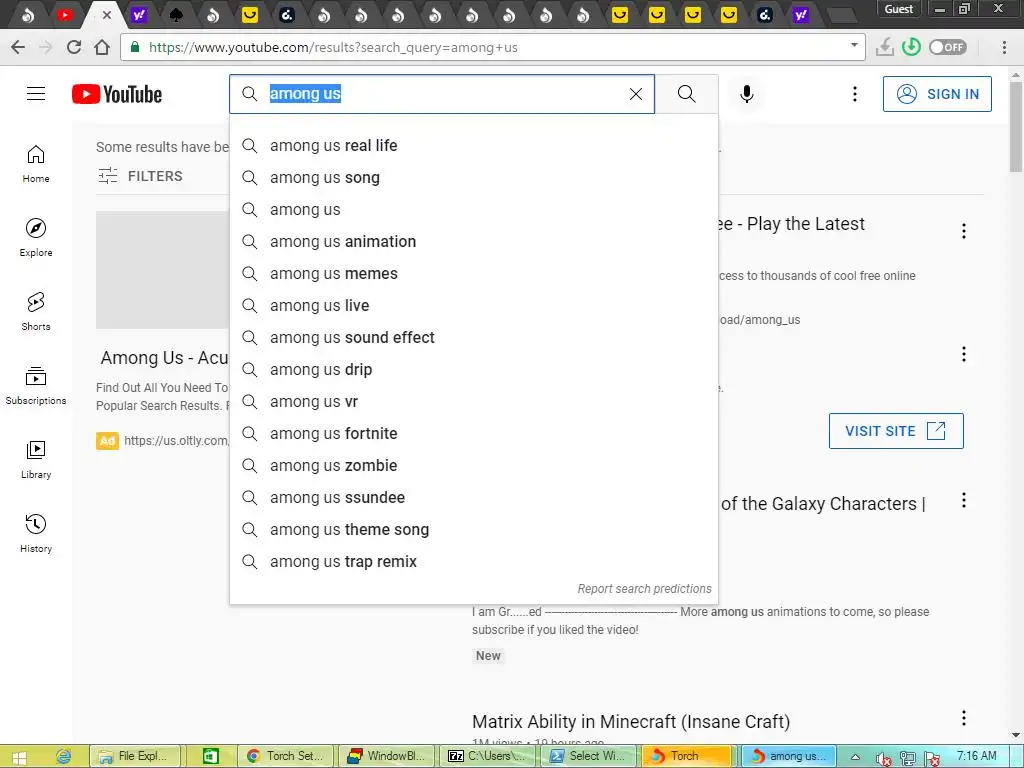Click the 'among us' search input field
1024x768 pixels.
point(444,94)
